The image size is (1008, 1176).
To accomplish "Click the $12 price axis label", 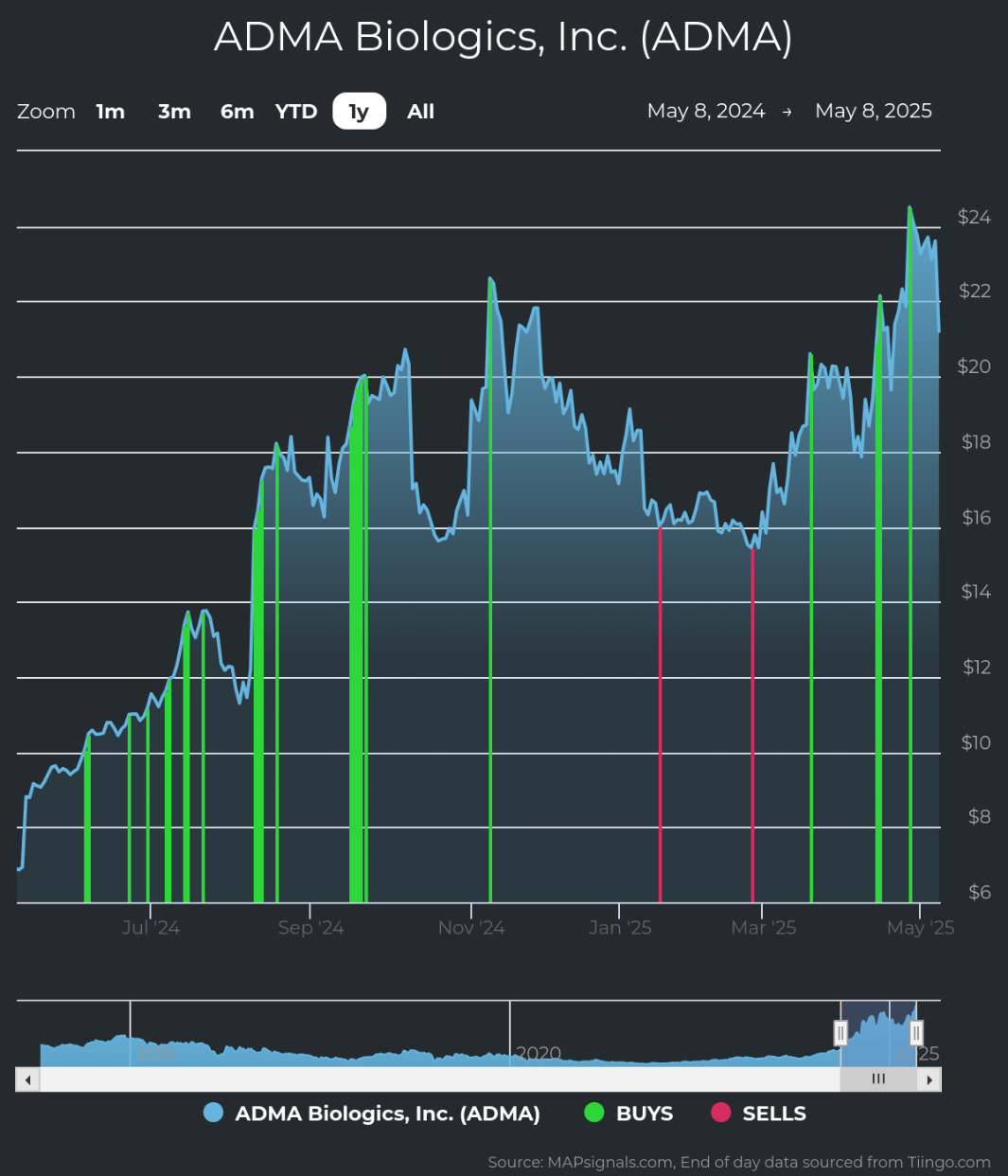I will 976,668.
